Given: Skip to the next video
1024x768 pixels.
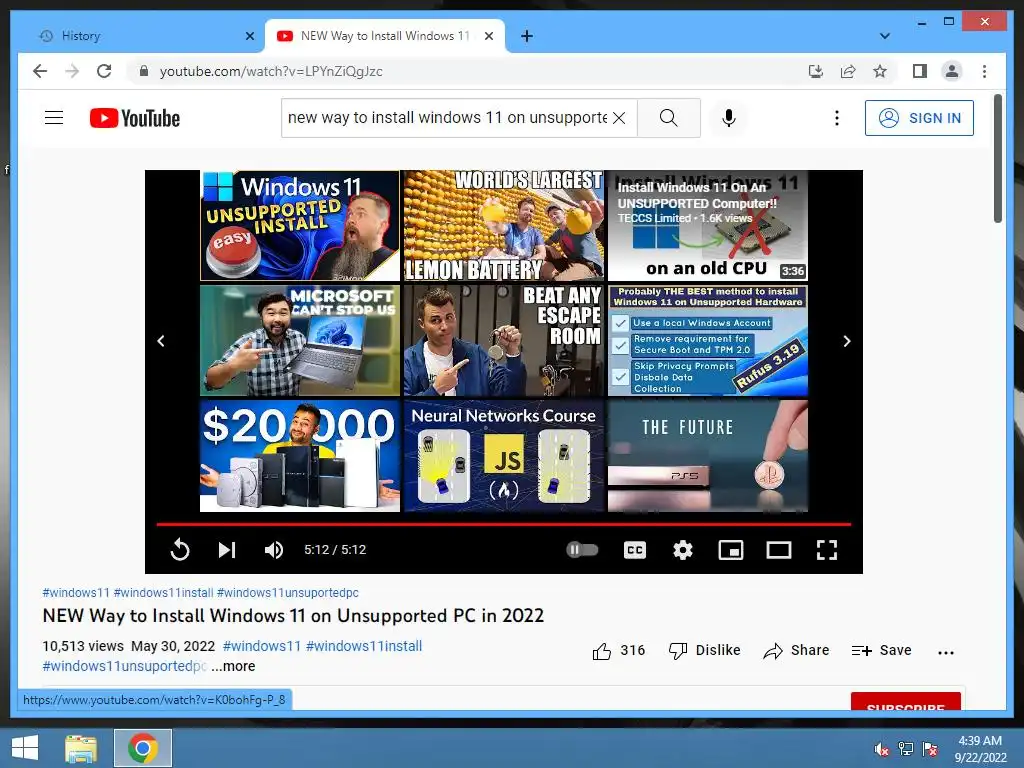Looking at the screenshot, I should pyautogui.click(x=227, y=550).
